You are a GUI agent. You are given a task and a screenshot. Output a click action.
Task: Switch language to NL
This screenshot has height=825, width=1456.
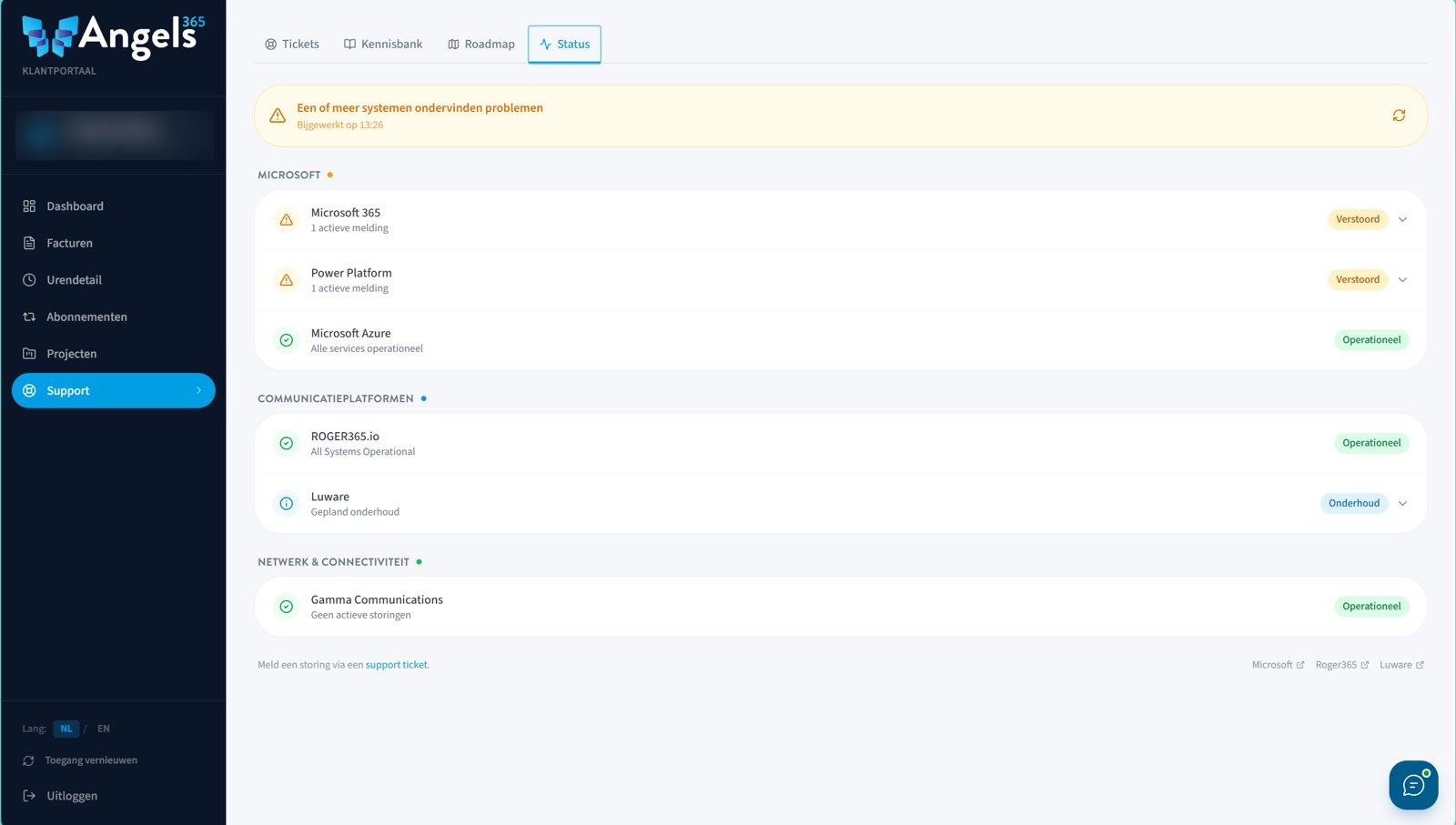tap(66, 729)
